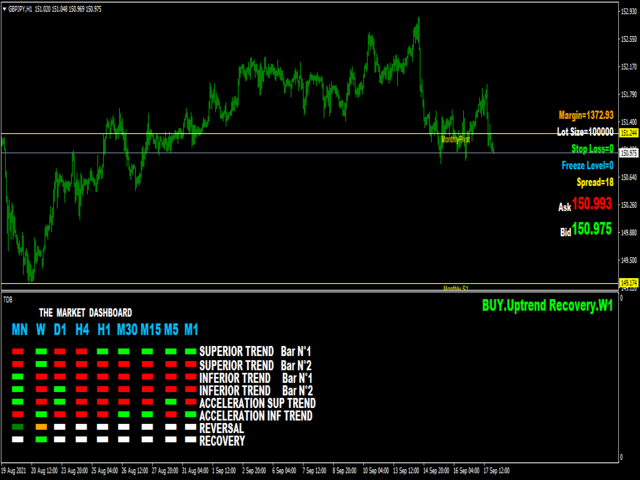The height and width of the screenshot is (480, 640).
Task: Click THE MARKET DASHBOARD heading
Action: tap(85, 313)
